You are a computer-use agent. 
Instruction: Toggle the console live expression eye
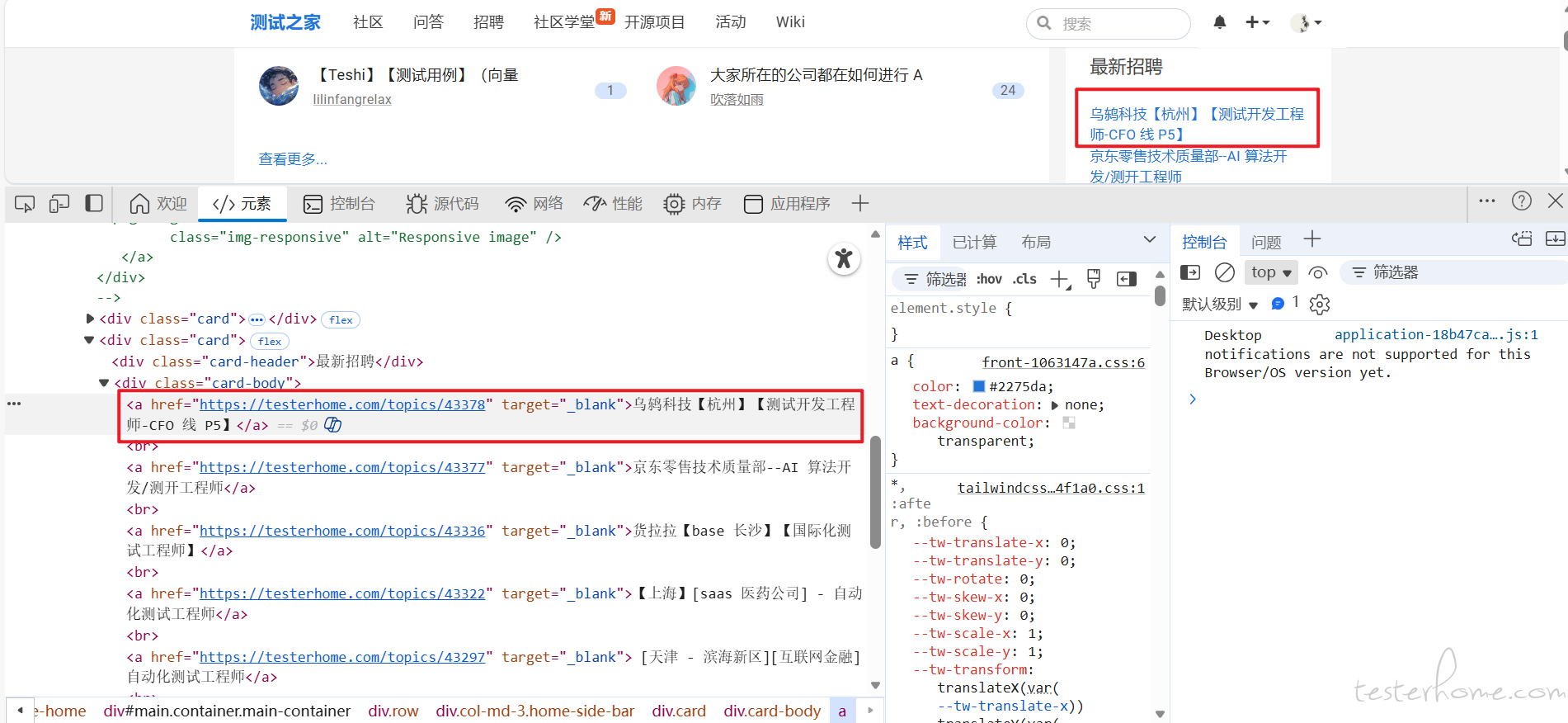point(1318,272)
